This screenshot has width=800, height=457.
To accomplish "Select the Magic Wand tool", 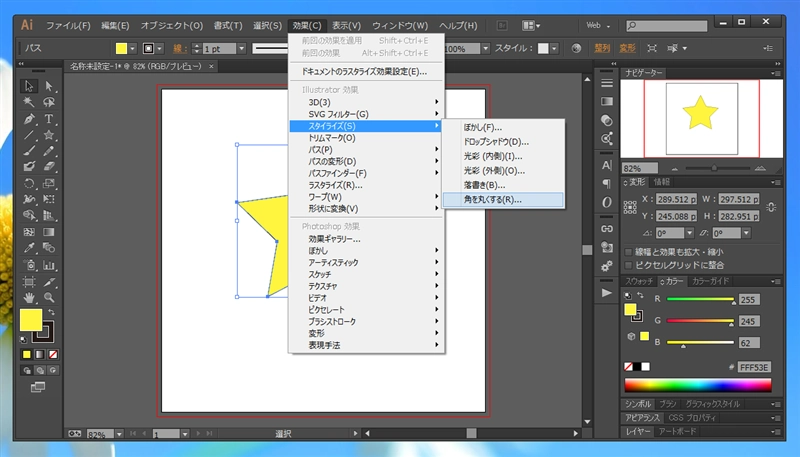I will [x=29, y=103].
